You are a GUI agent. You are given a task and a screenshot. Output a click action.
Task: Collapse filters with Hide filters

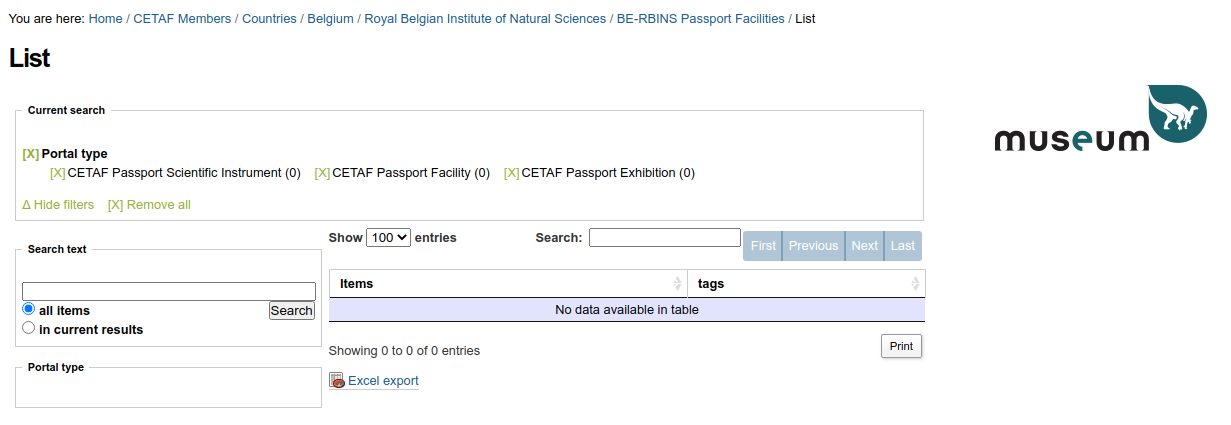click(x=58, y=205)
